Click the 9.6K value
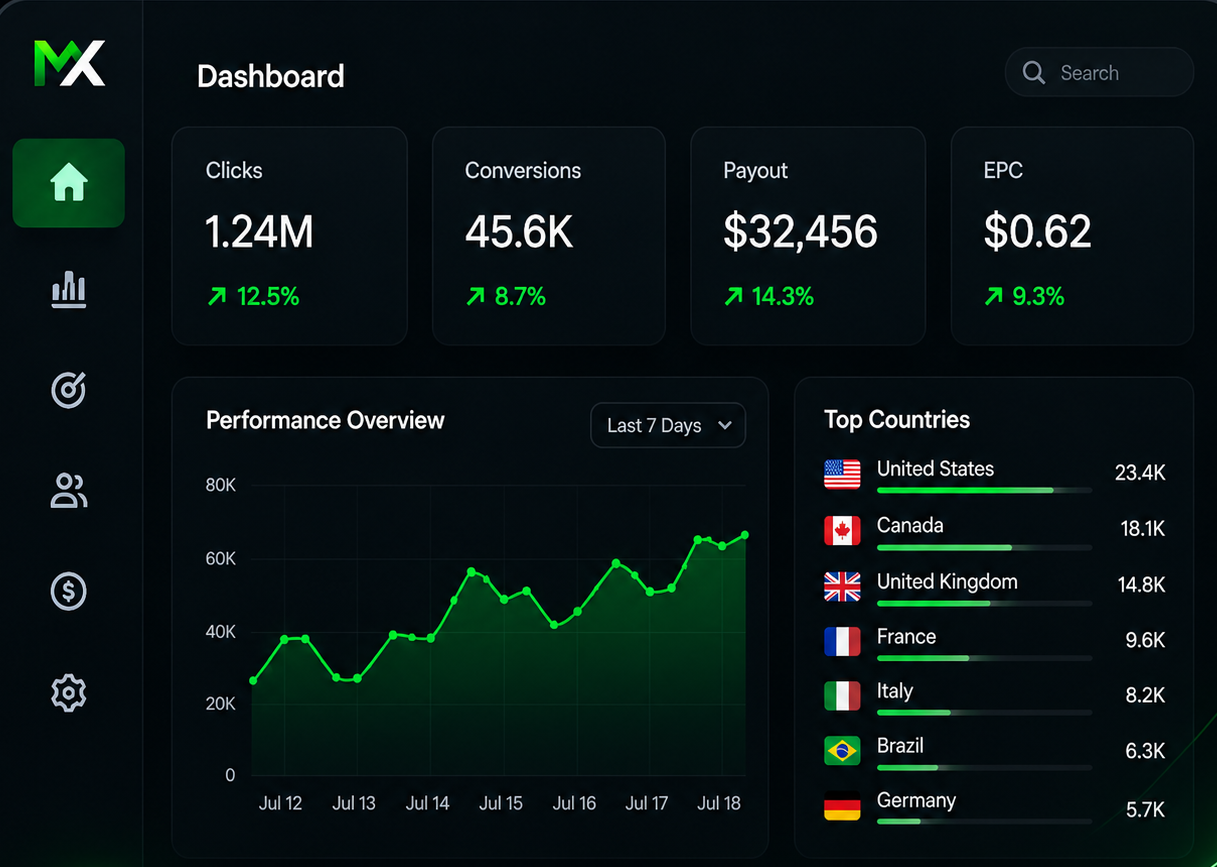The image size is (1217, 867). pyautogui.click(x=1146, y=640)
